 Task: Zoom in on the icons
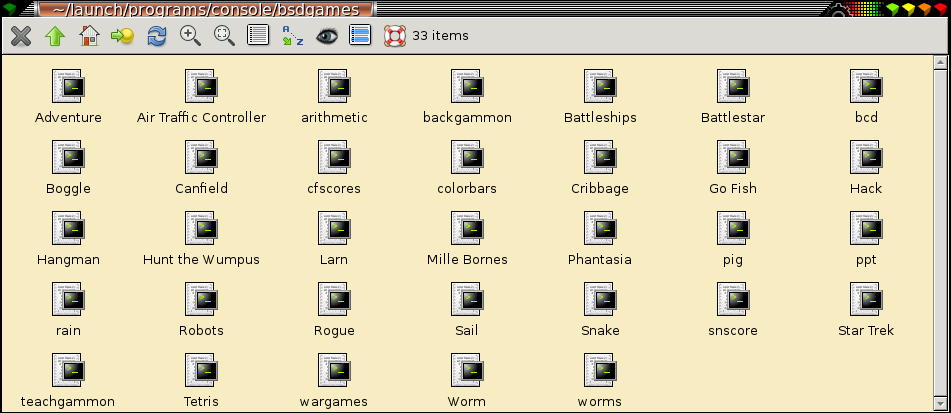(190, 36)
